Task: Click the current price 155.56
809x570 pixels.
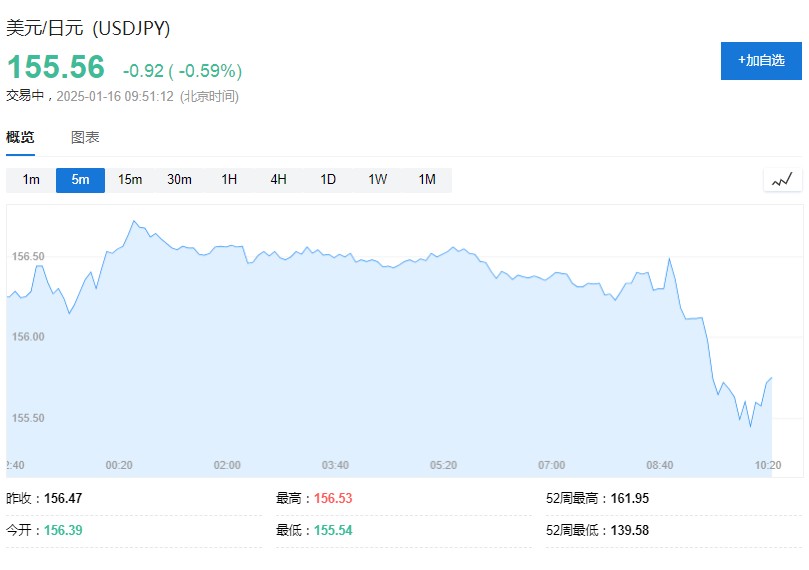Action: pyautogui.click(x=56, y=67)
